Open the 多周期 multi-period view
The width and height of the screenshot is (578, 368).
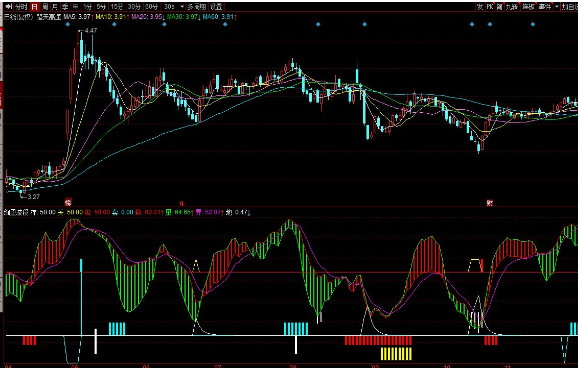coord(196,7)
